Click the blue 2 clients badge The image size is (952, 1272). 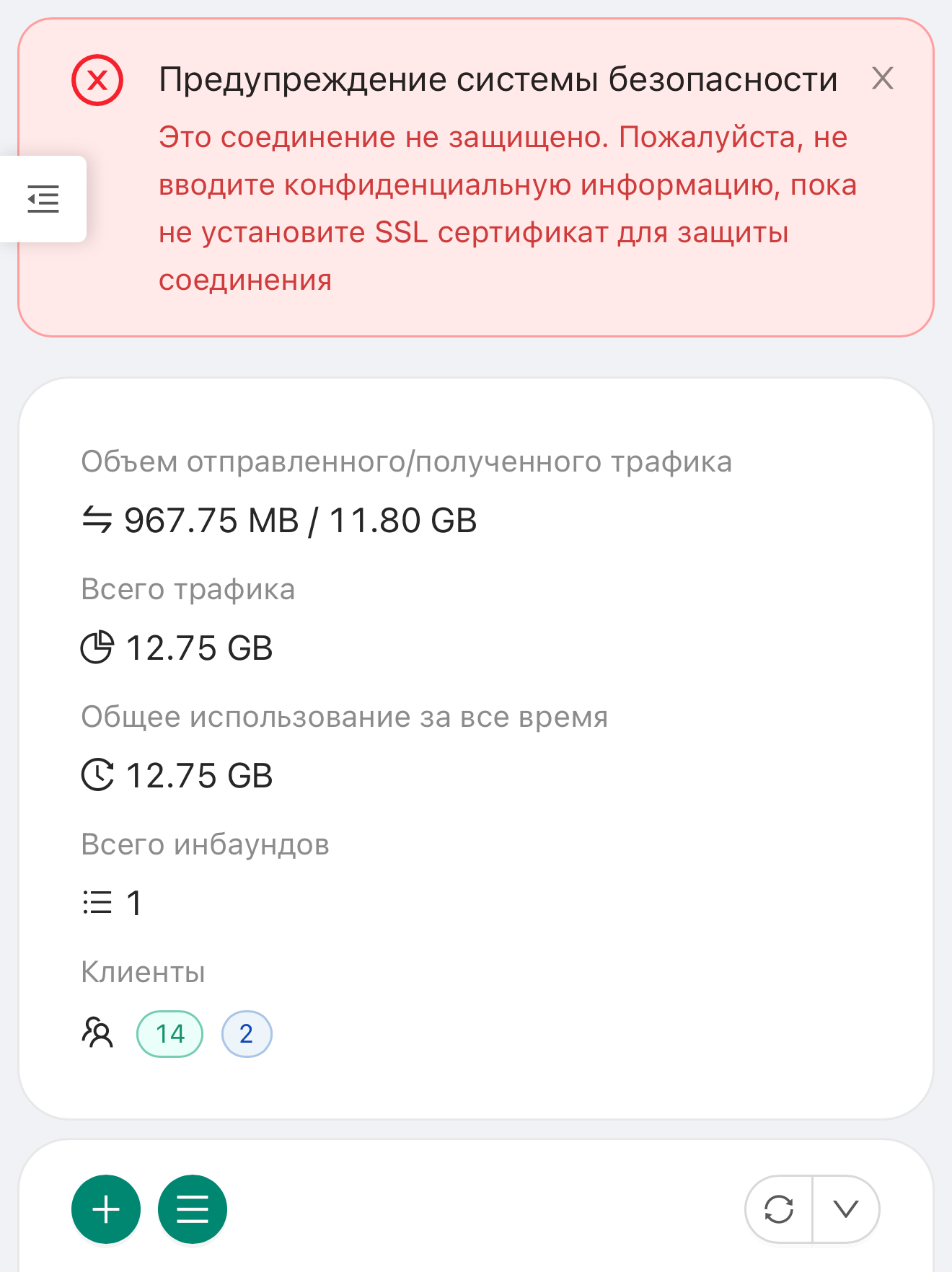247,1034
